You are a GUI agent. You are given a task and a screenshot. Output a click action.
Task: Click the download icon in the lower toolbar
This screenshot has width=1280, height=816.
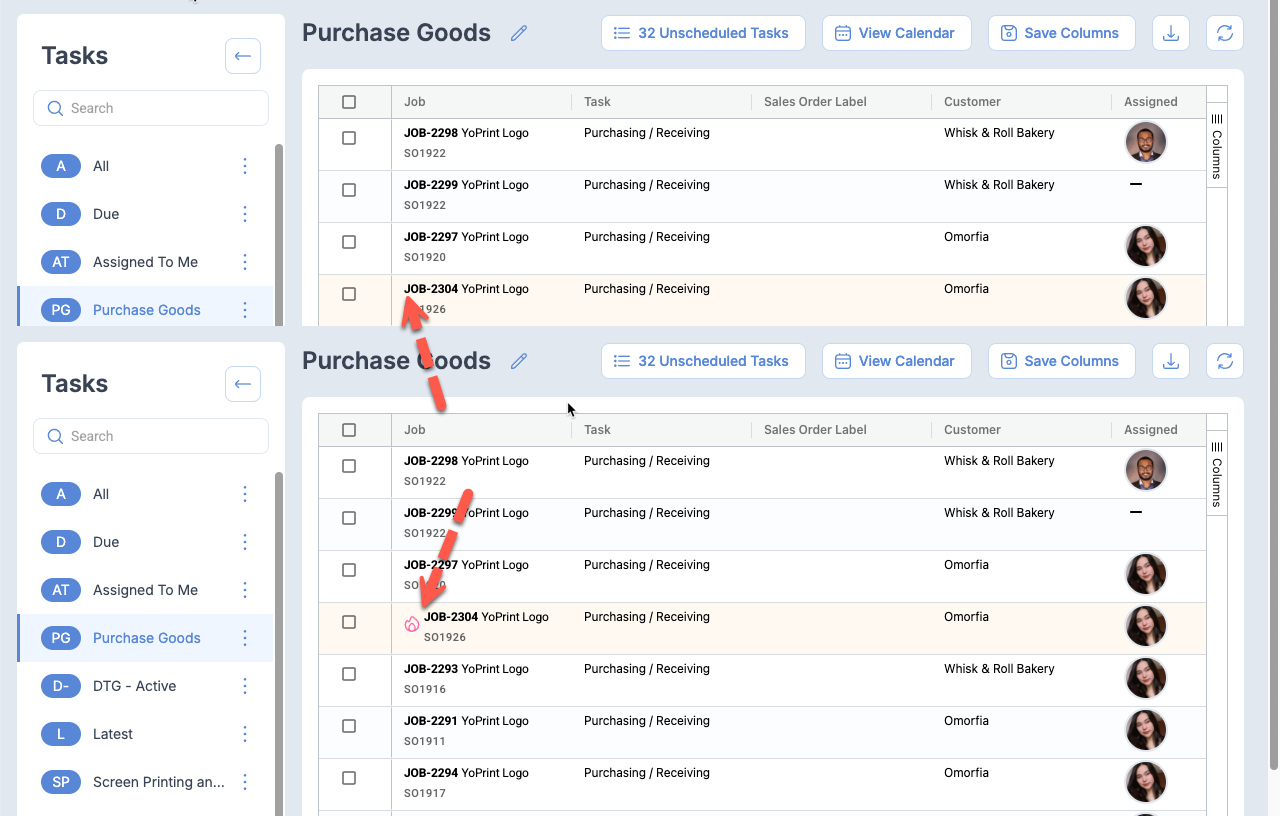(x=1171, y=361)
